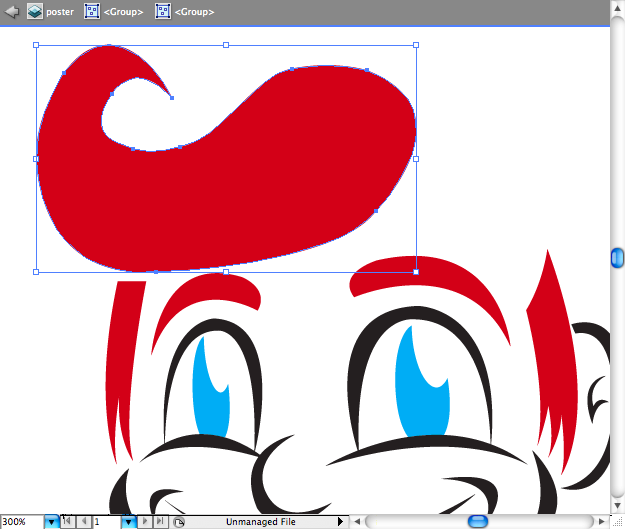Screen dimensions: 625x529
Task: Click the artboard number field
Action: point(106,522)
